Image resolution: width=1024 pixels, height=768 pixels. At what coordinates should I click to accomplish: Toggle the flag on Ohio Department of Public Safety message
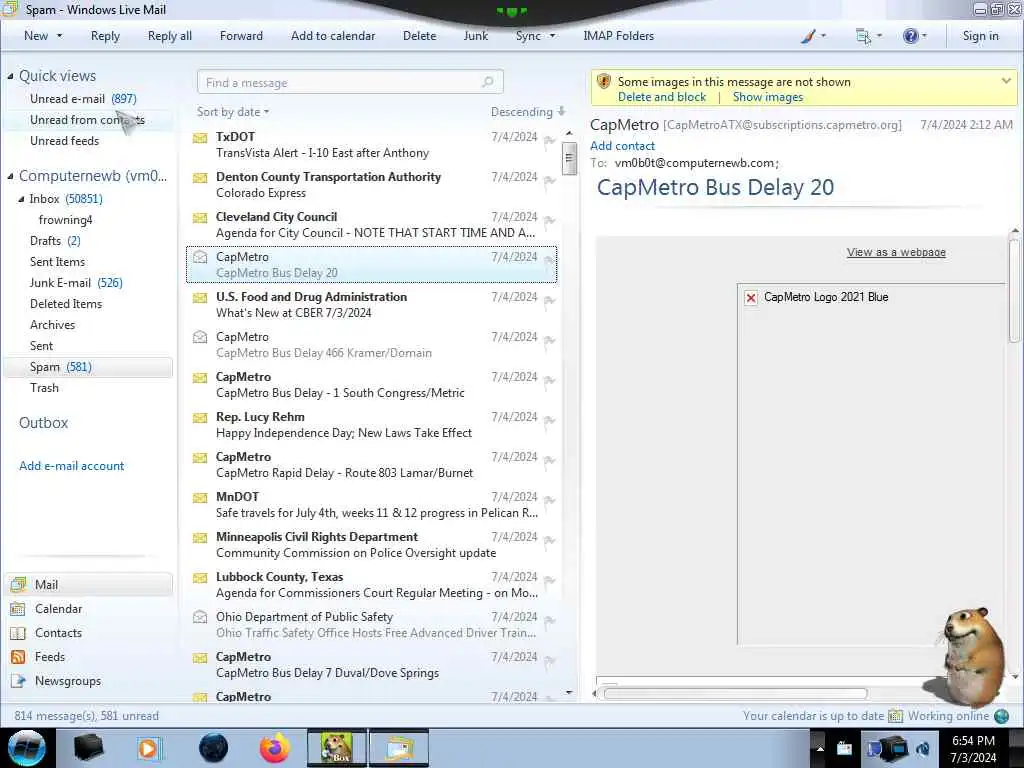click(x=549, y=621)
